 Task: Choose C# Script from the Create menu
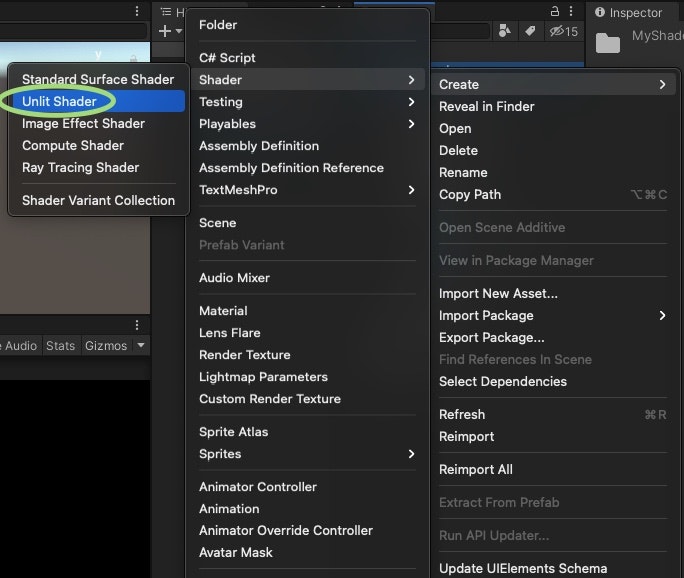click(x=308, y=58)
